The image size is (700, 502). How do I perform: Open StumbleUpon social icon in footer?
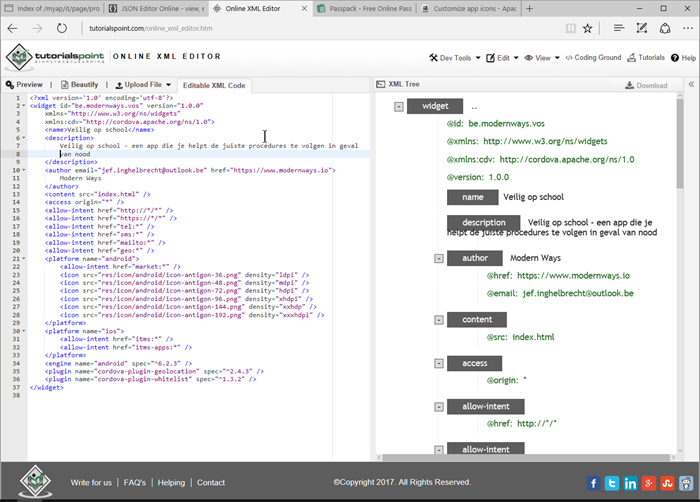click(x=667, y=483)
